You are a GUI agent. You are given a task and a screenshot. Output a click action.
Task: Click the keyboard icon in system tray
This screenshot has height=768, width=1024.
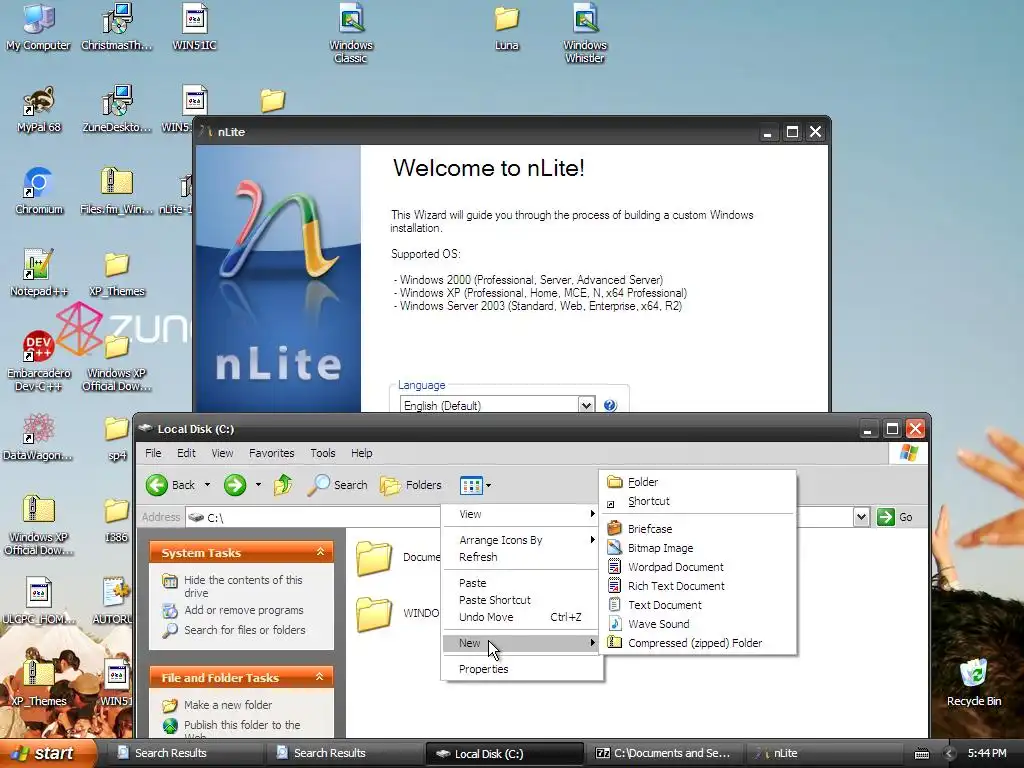tap(921, 754)
